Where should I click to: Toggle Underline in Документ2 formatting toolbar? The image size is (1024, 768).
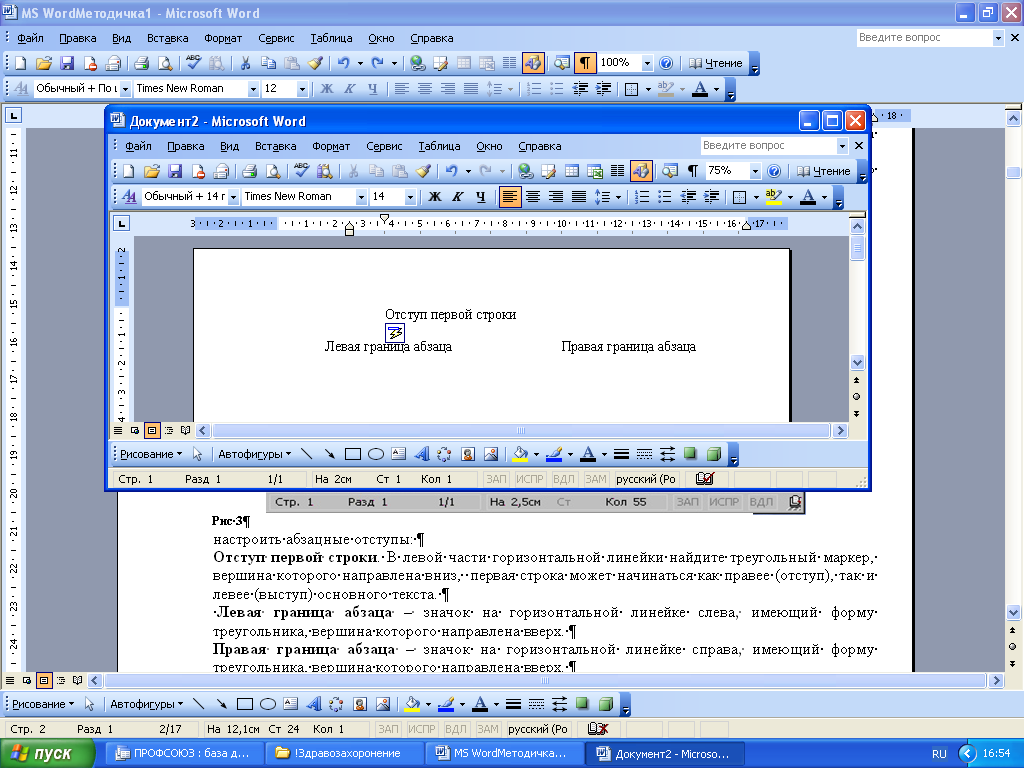(x=481, y=196)
